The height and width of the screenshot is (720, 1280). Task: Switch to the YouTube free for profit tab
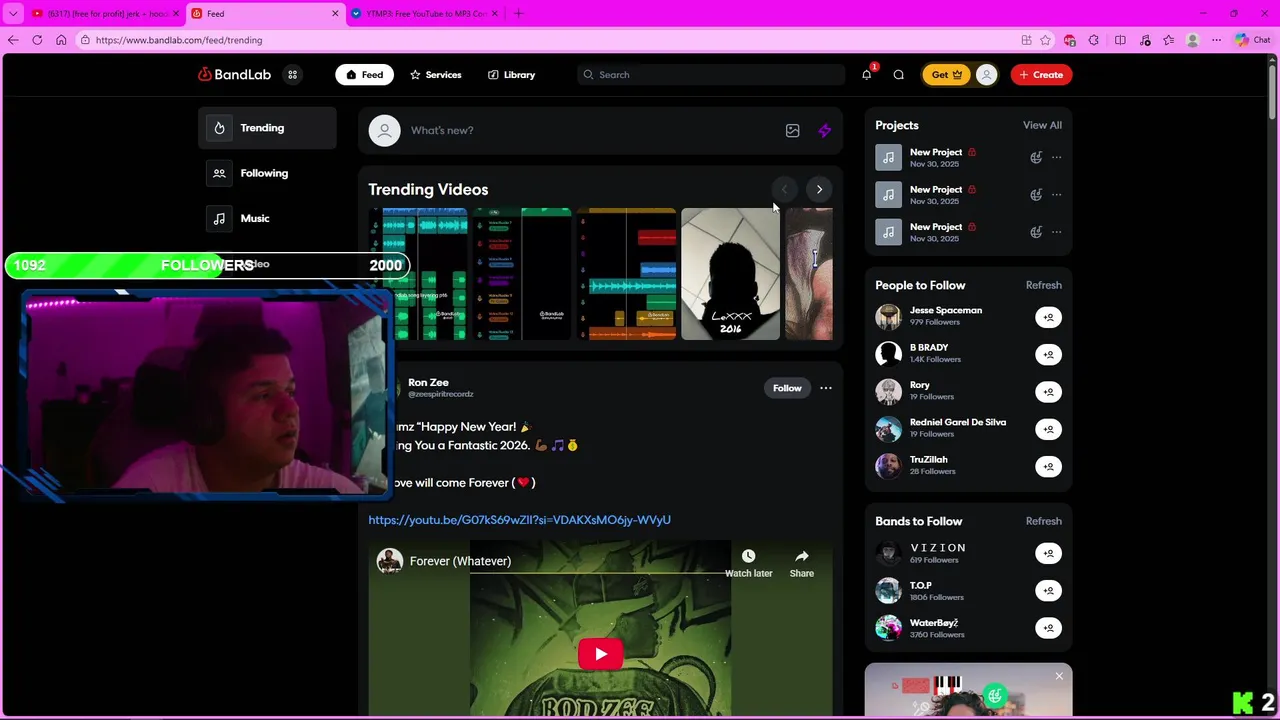click(x=105, y=14)
